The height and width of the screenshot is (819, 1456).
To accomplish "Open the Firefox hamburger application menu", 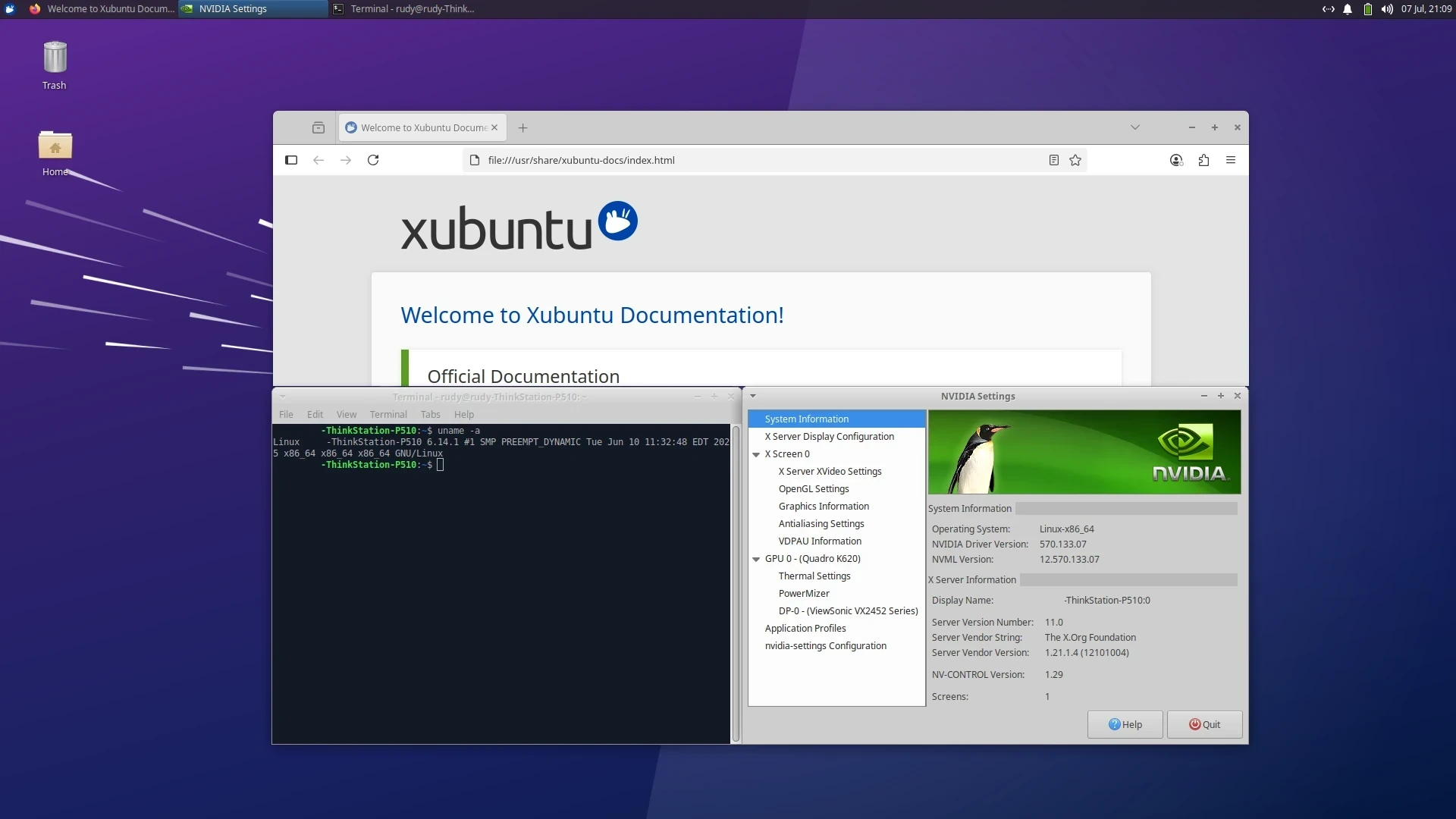I will point(1231,160).
